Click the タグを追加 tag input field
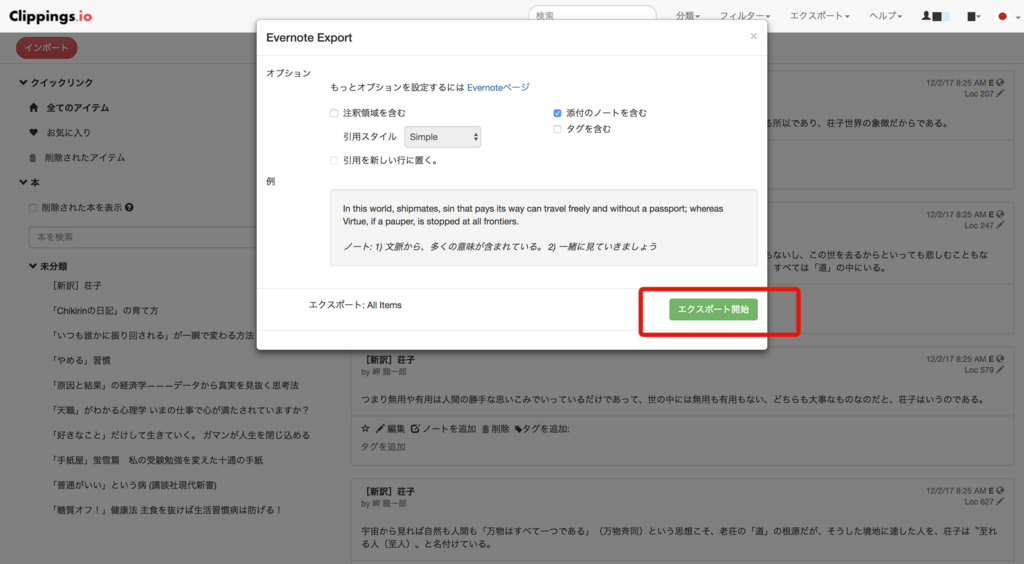This screenshot has width=1024, height=564. (x=383, y=446)
